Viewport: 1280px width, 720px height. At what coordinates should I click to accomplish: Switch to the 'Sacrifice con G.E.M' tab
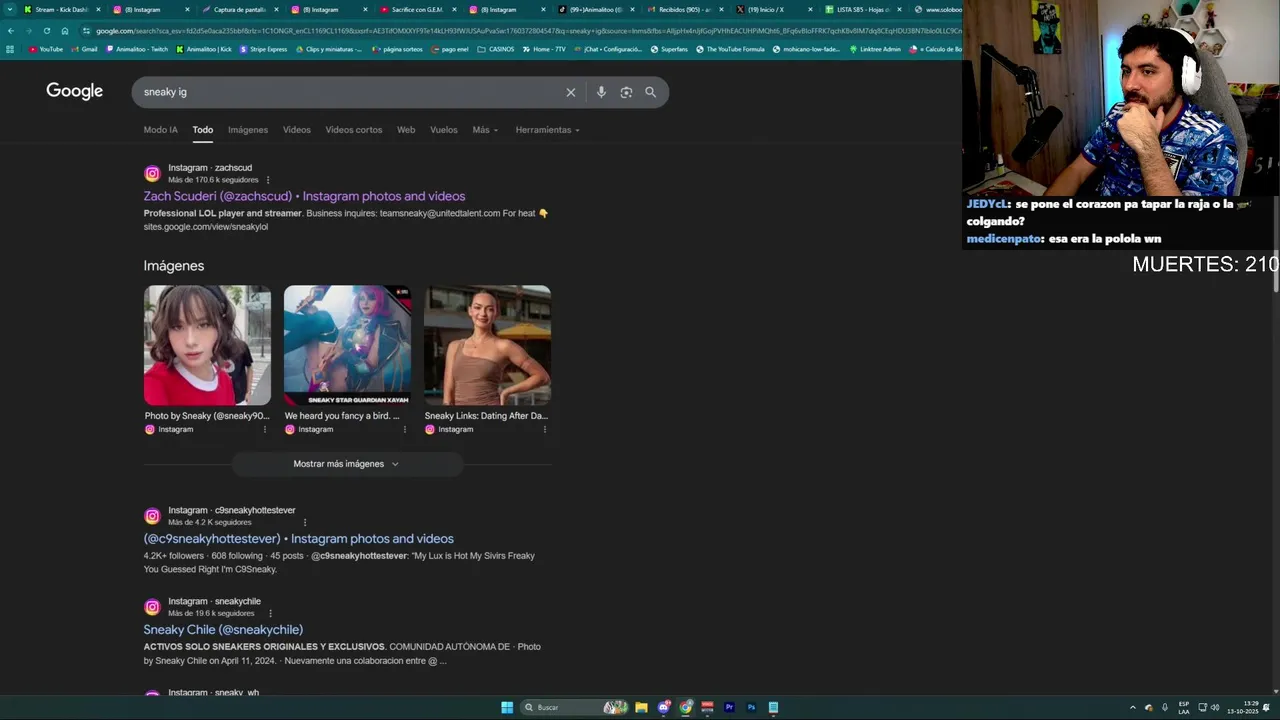(x=416, y=9)
